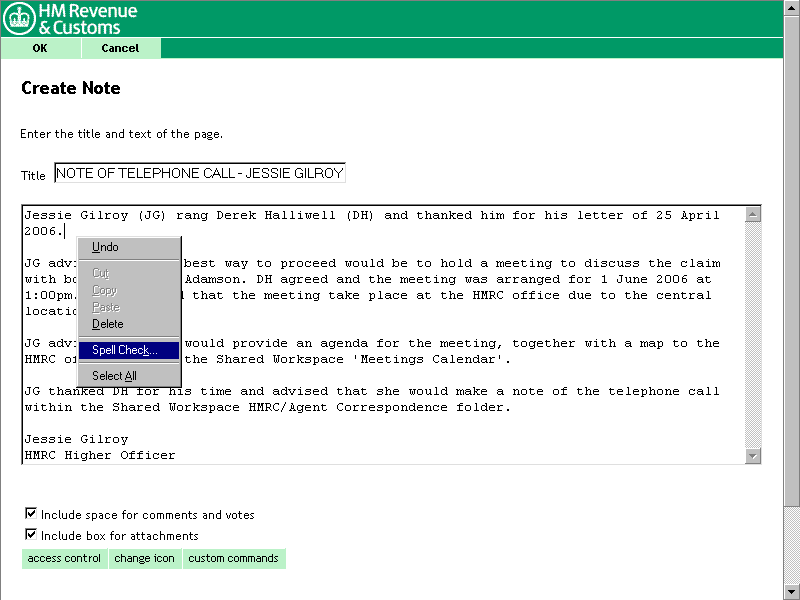800x600 pixels.
Task: Open the access control link
Action: [64, 558]
